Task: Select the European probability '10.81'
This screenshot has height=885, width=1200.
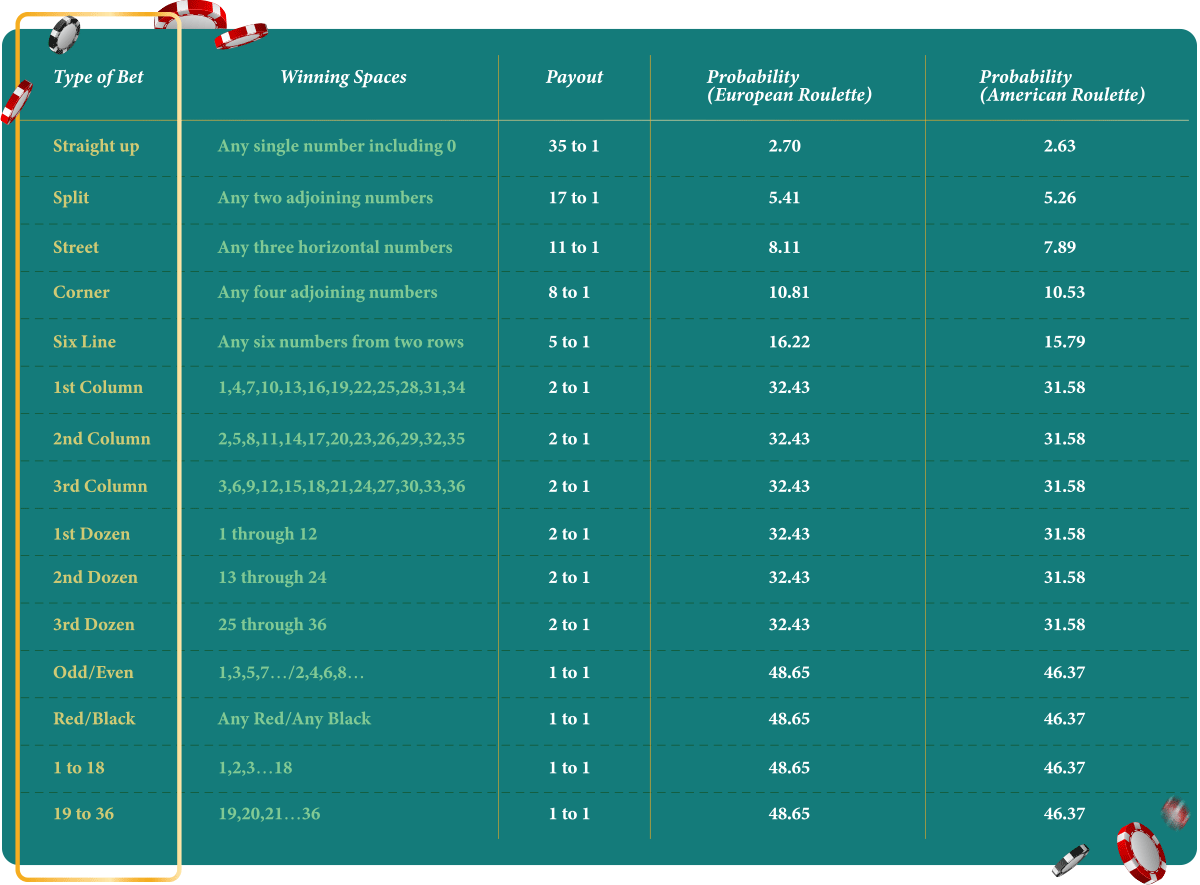Action: [x=789, y=292]
